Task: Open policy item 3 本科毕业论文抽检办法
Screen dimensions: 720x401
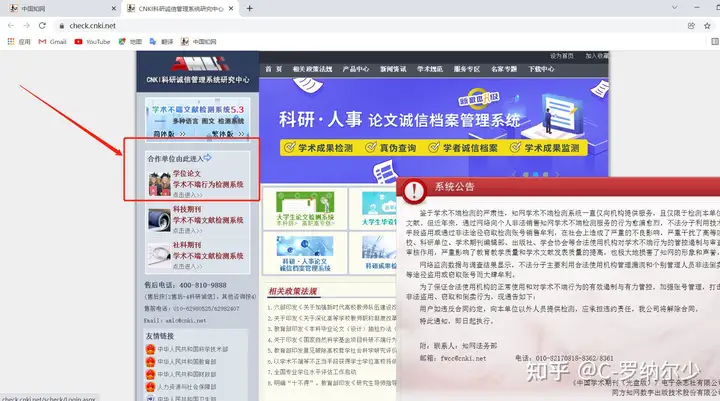Action: pyautogui.click(x=332, y=329)
